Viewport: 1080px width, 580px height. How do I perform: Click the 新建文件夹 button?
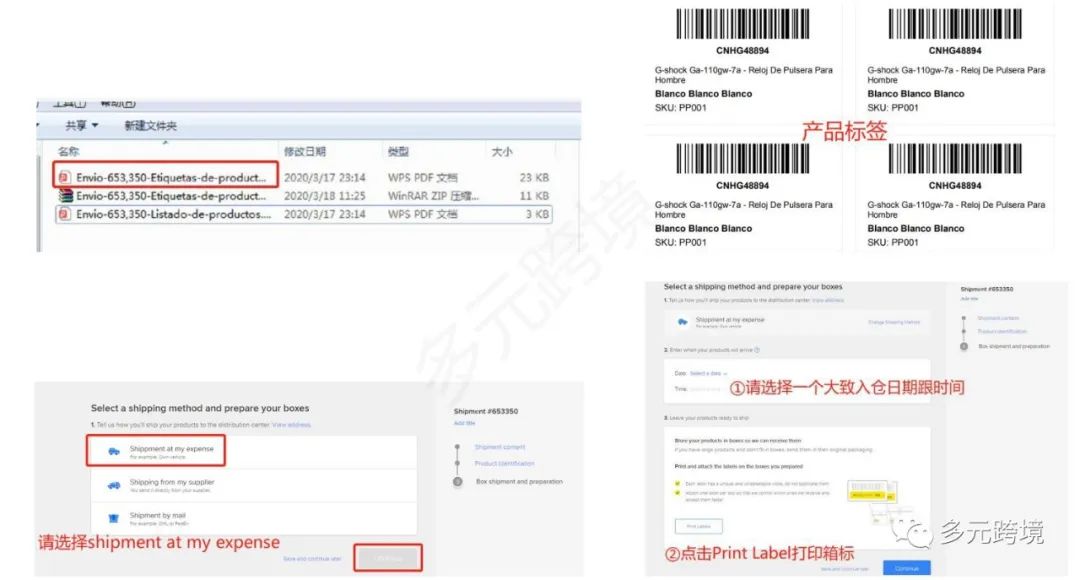(150, 125)
